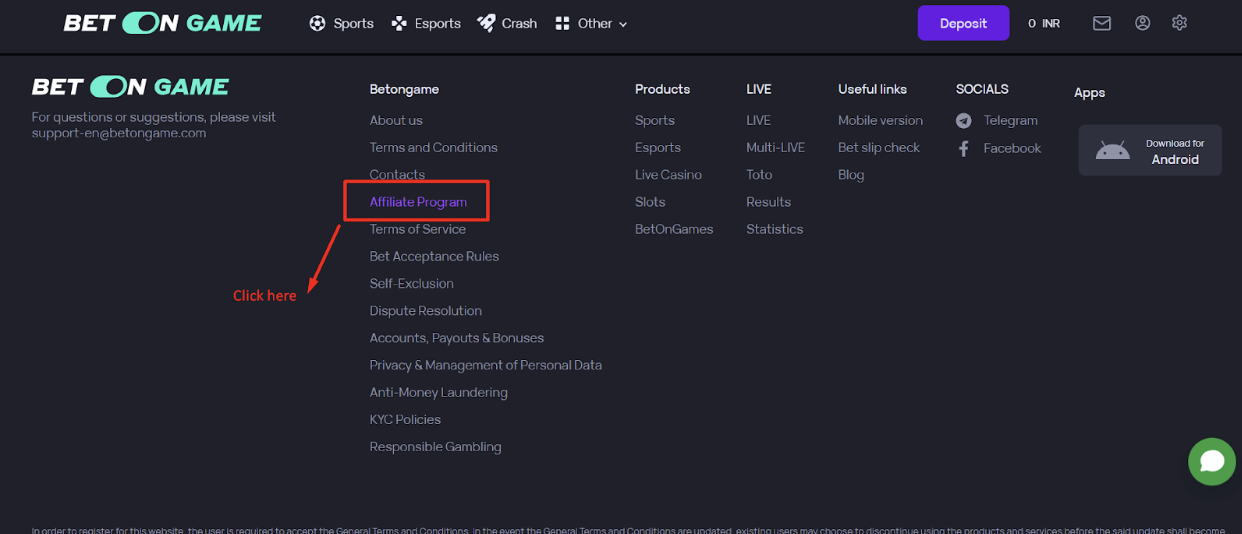Open the Dispute Resolution link
The image size is (1242, 534).
(x=426, y=310)
